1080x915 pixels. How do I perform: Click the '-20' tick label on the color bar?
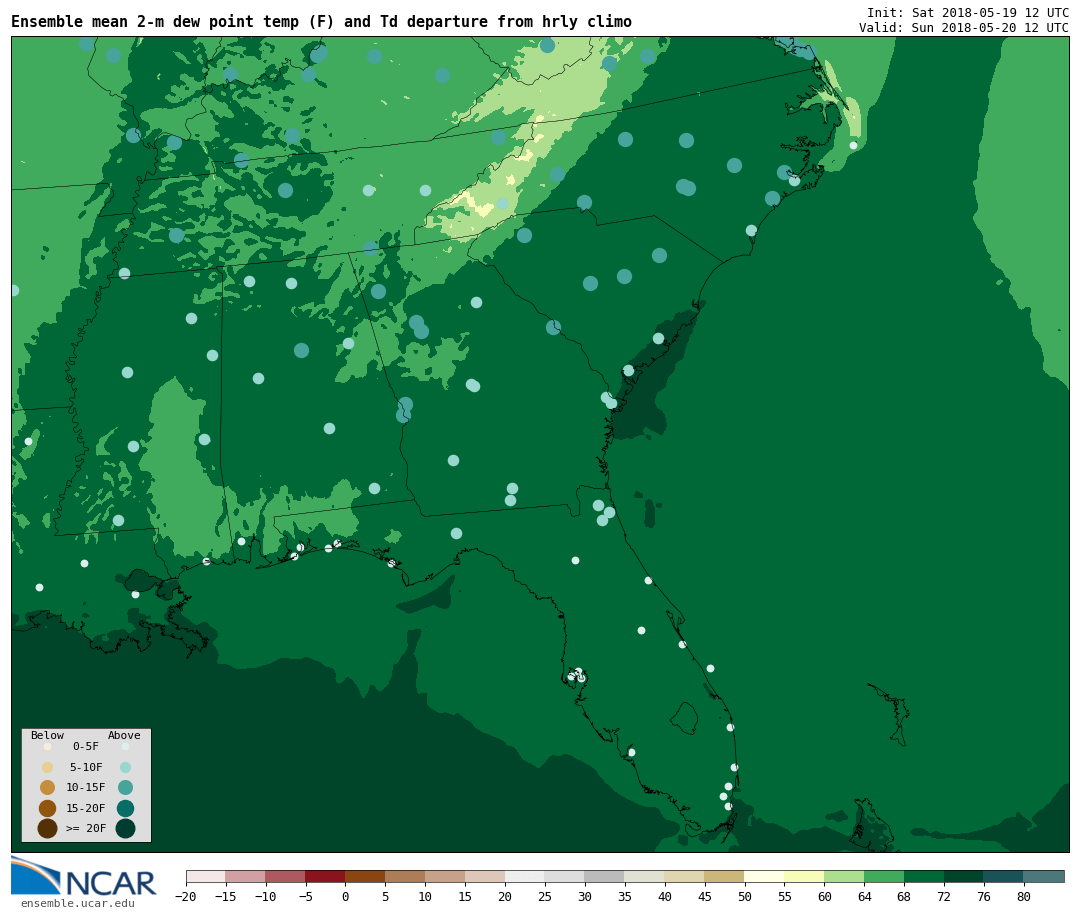[186, 896]
